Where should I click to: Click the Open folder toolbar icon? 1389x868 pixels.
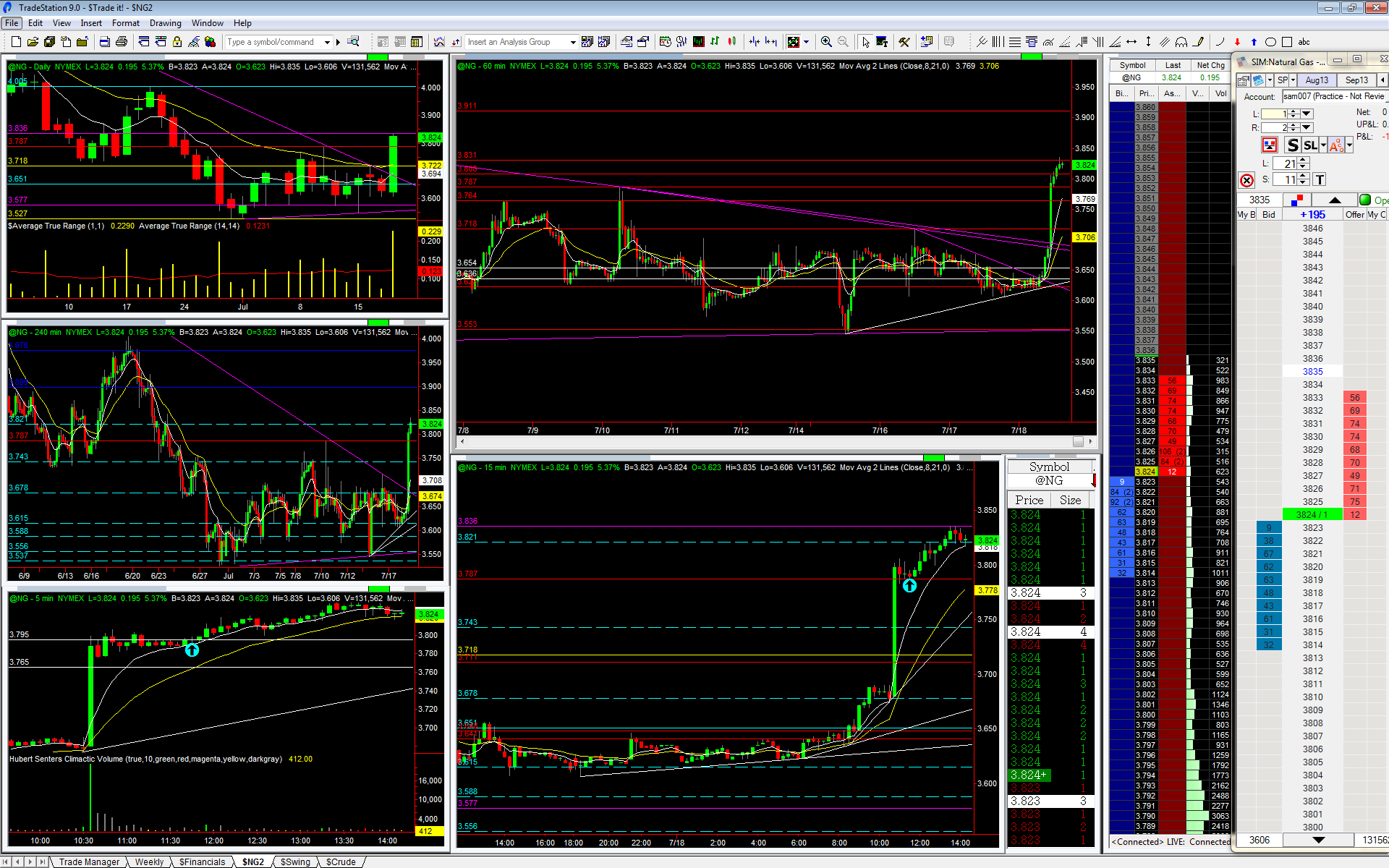coord(33,42)
